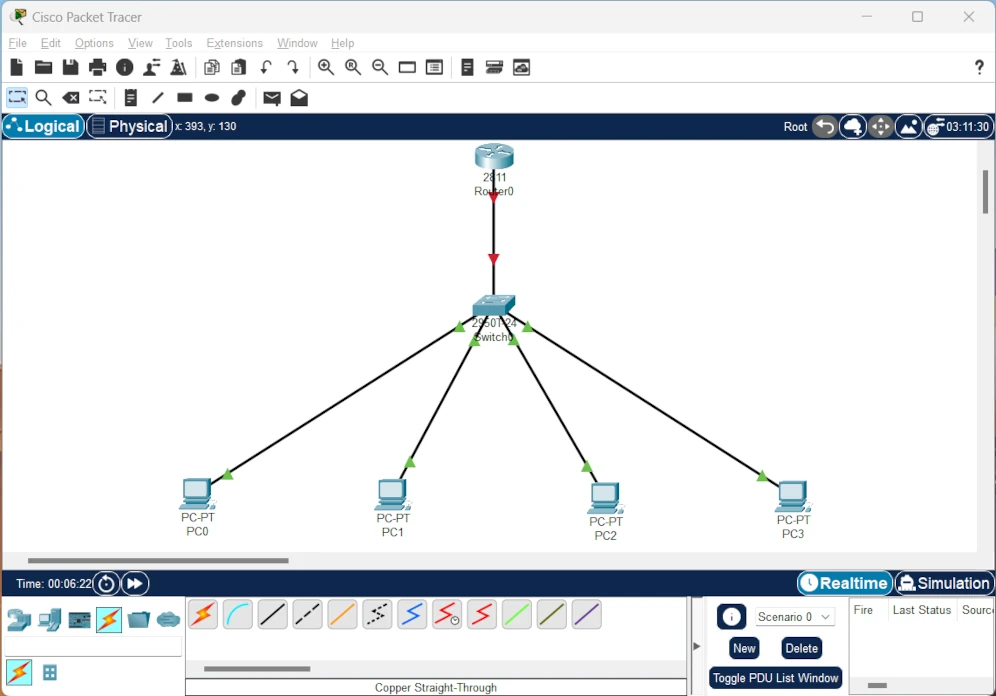Image resolution: width=996 pixels, height=696 pixels.
Task: Open custom devices dialog icon
Action: 434,67
